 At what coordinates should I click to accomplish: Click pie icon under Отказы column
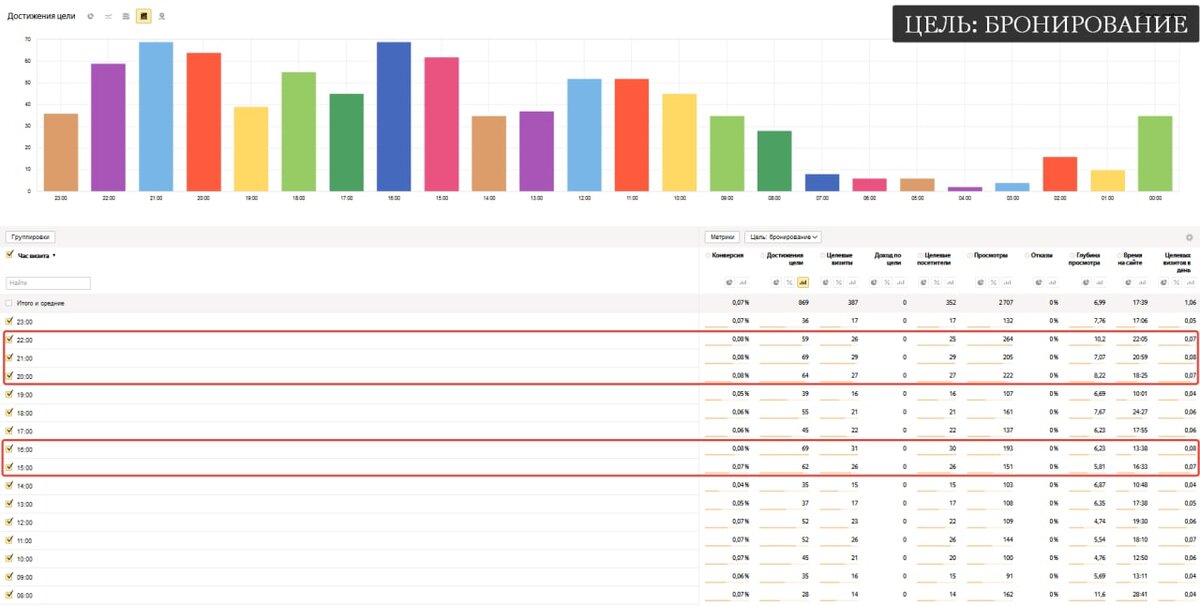[1038, 283]
